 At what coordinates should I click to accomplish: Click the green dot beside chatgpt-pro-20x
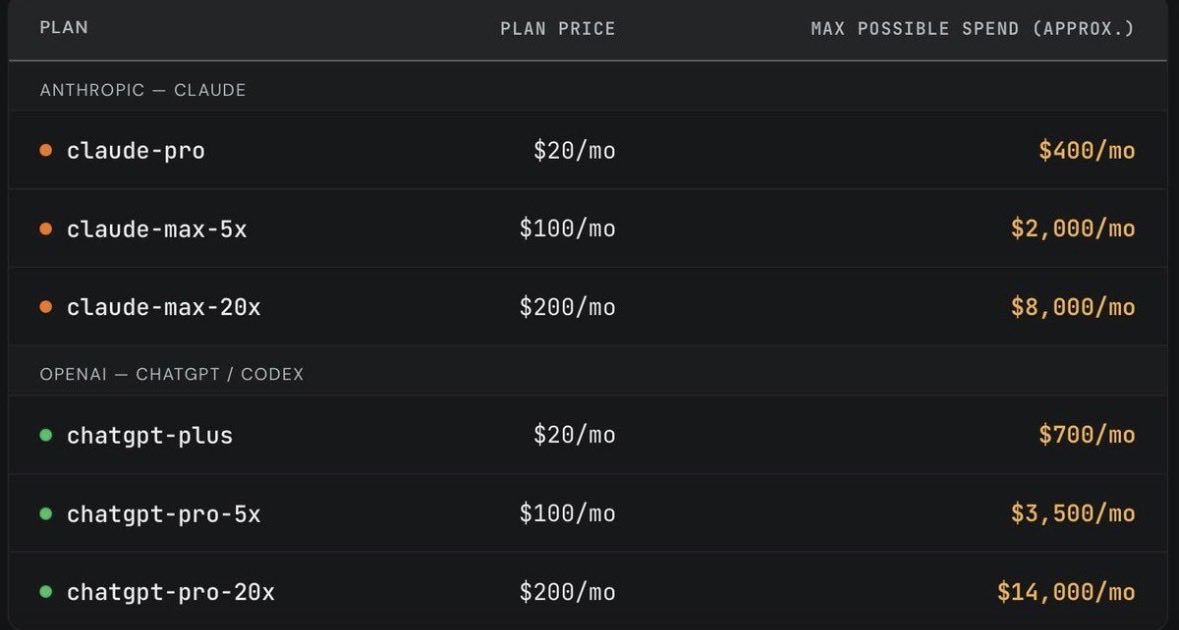point(46,592)
